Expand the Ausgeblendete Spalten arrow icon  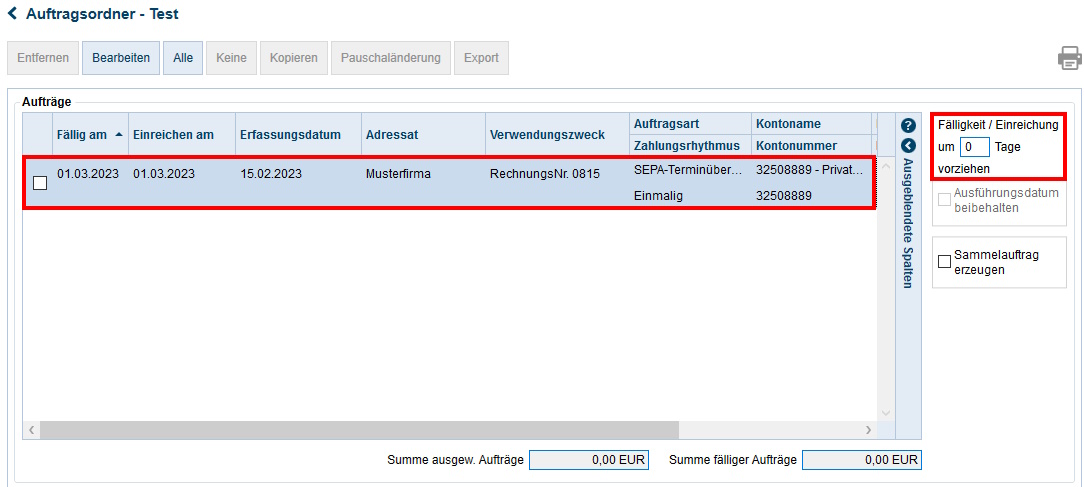coord(908,145)
